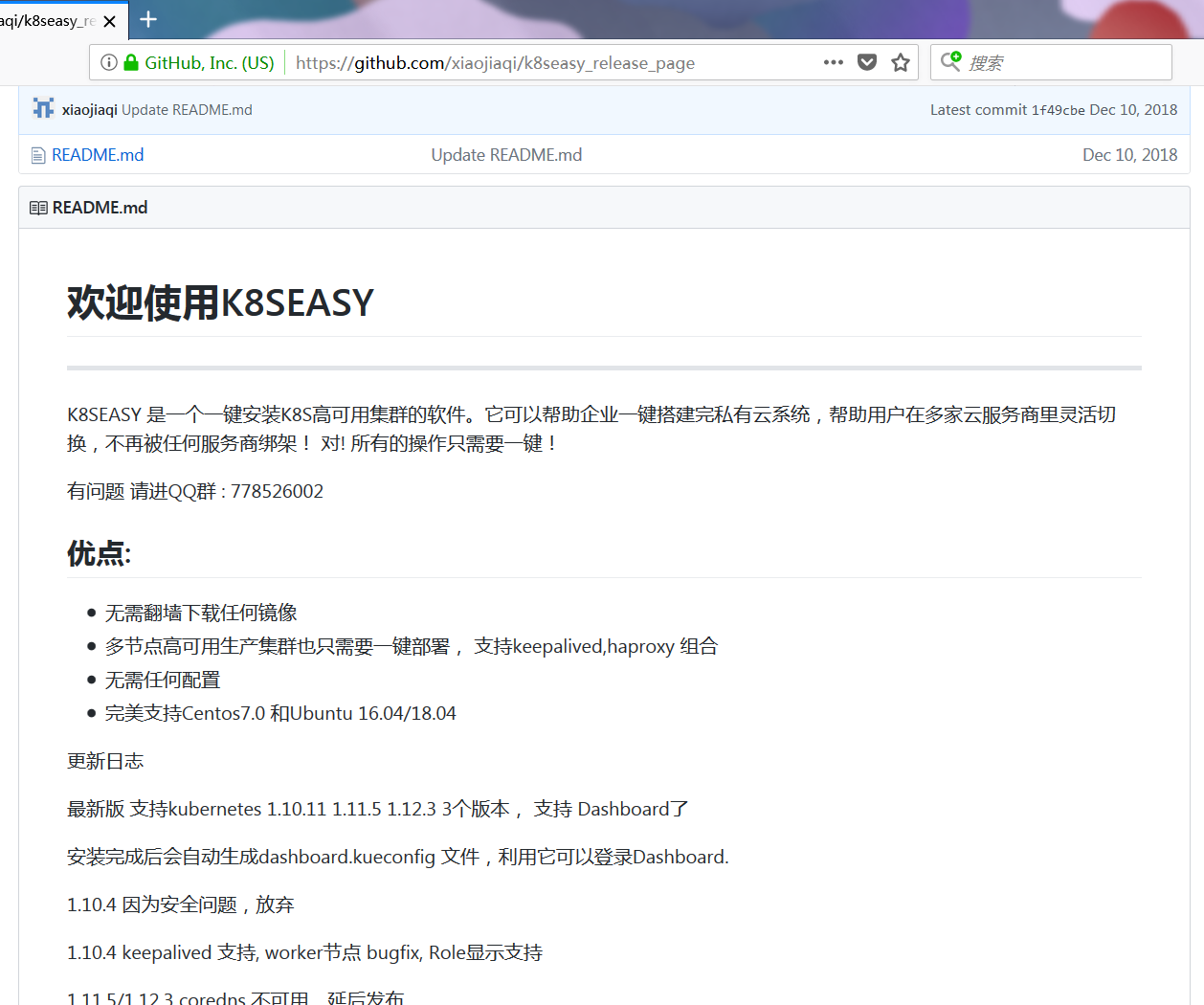
Task: Click the kubernetes 1.10.11 versions line
Action: [x=378, y=809]
